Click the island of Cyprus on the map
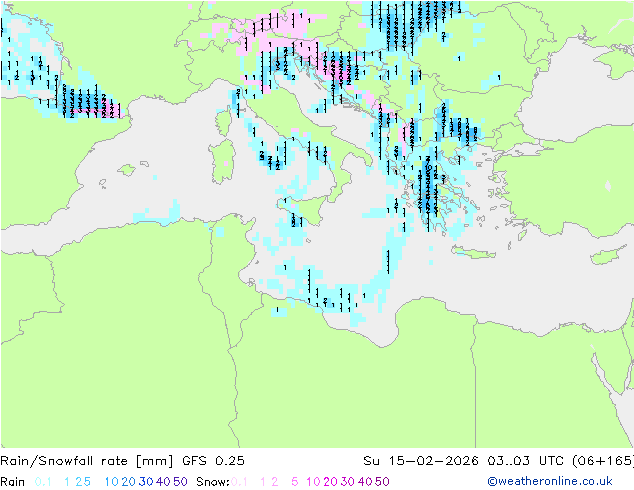 (x=606, y=256)
